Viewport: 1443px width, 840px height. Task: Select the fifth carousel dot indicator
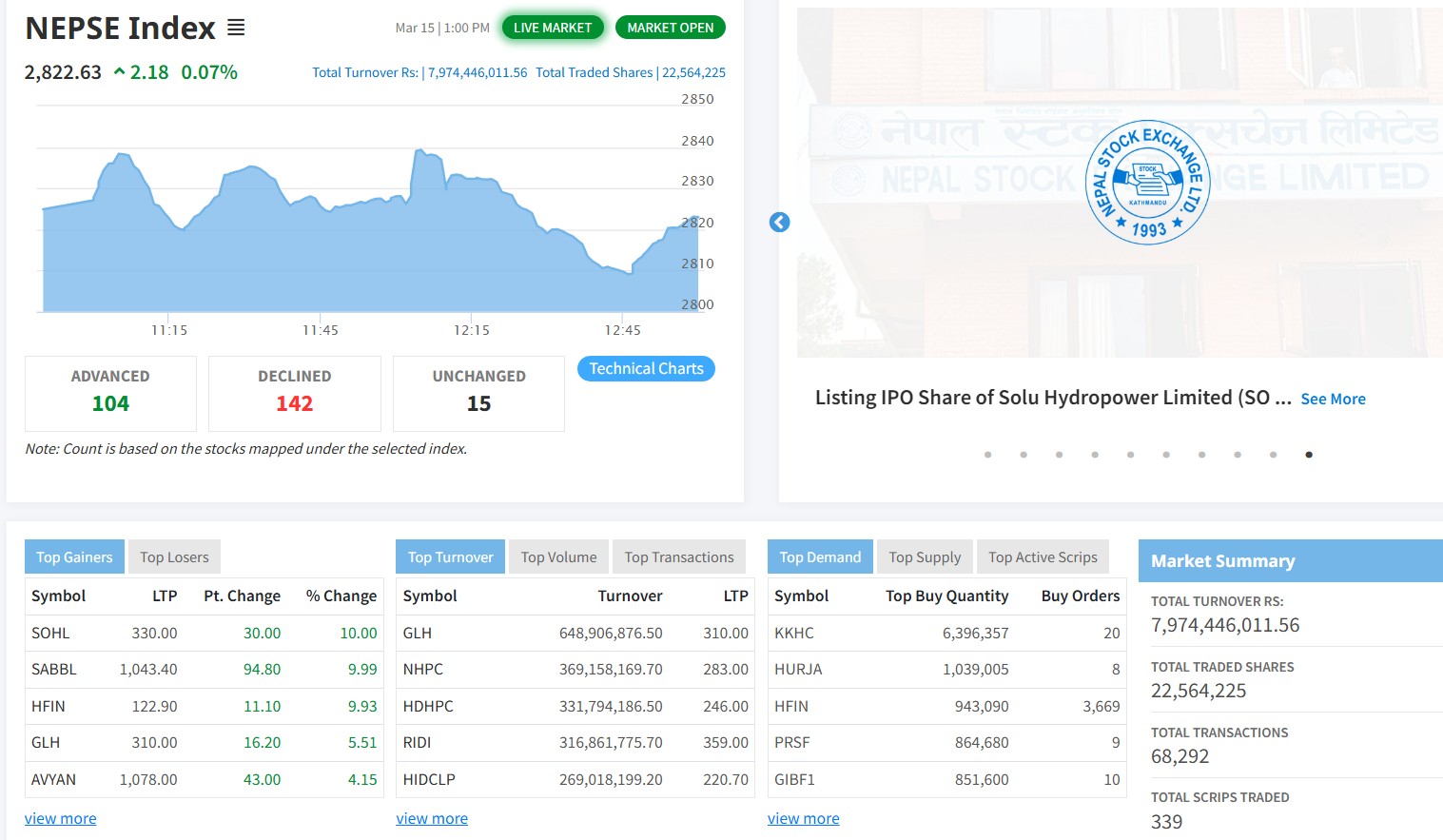[1130, 455]
